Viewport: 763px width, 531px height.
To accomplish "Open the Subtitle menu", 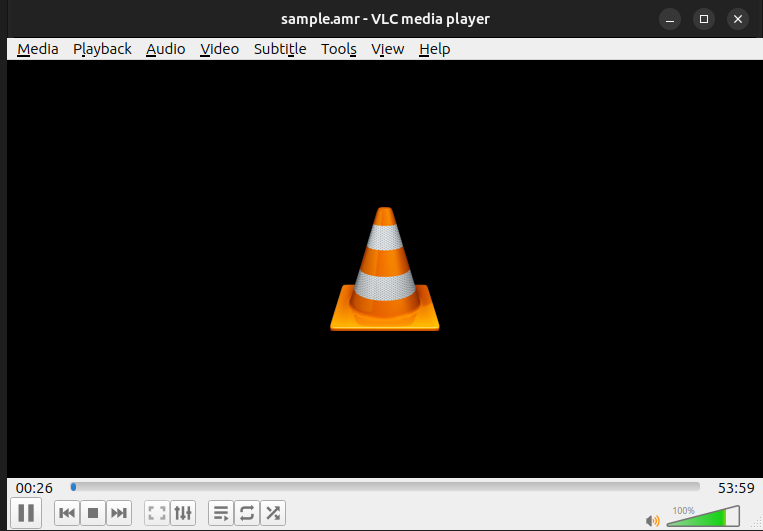I will pyautogui.click(x=280, y=49).
